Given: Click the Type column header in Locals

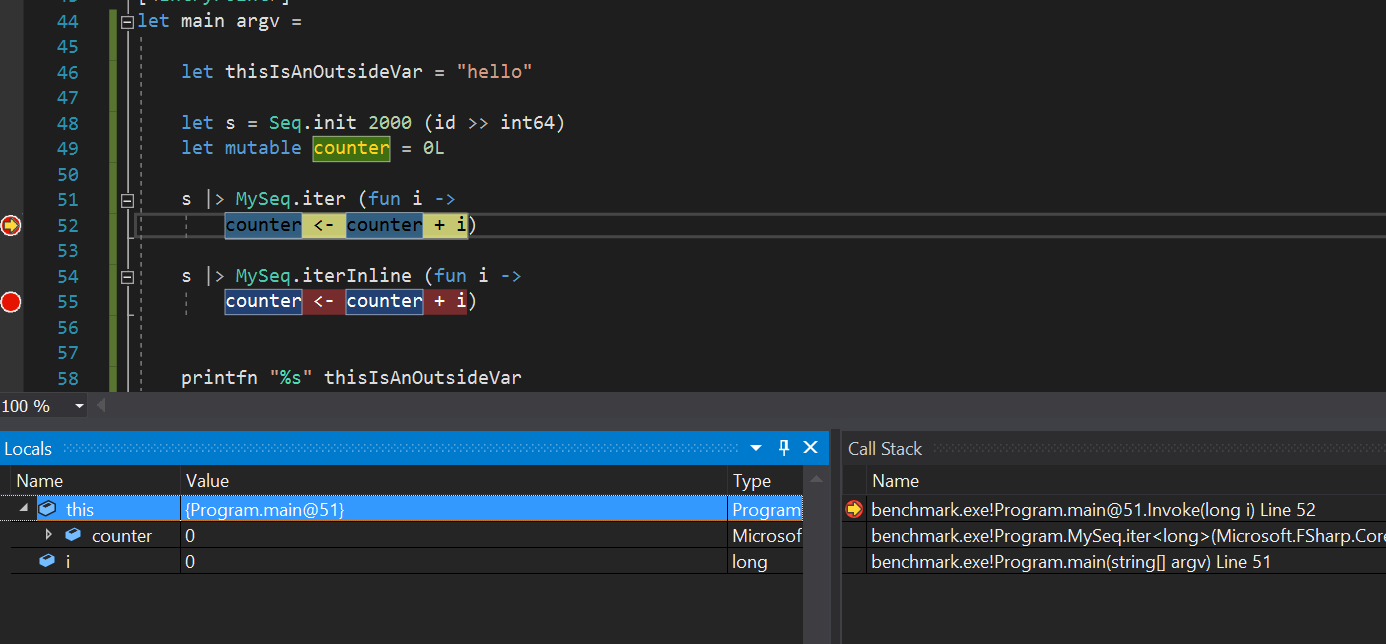Looking at the screenshot, I should pos(765,481).
